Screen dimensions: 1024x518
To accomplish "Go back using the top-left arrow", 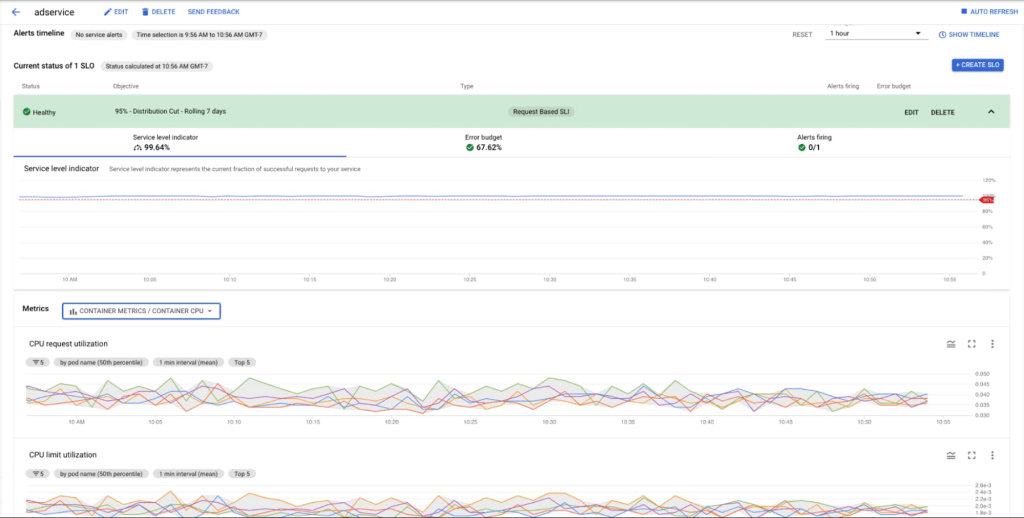I will pyautogui.click(x=15, y=12).
